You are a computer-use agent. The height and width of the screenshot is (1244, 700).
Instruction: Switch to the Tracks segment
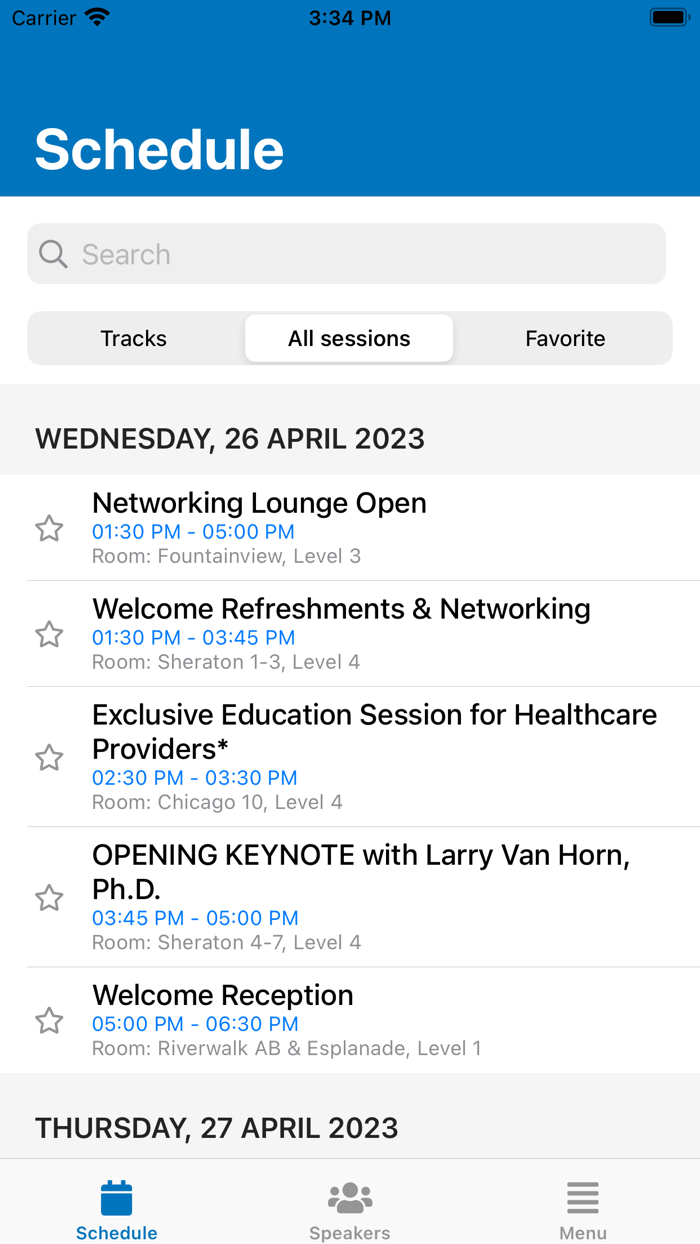tap(134, 339)
